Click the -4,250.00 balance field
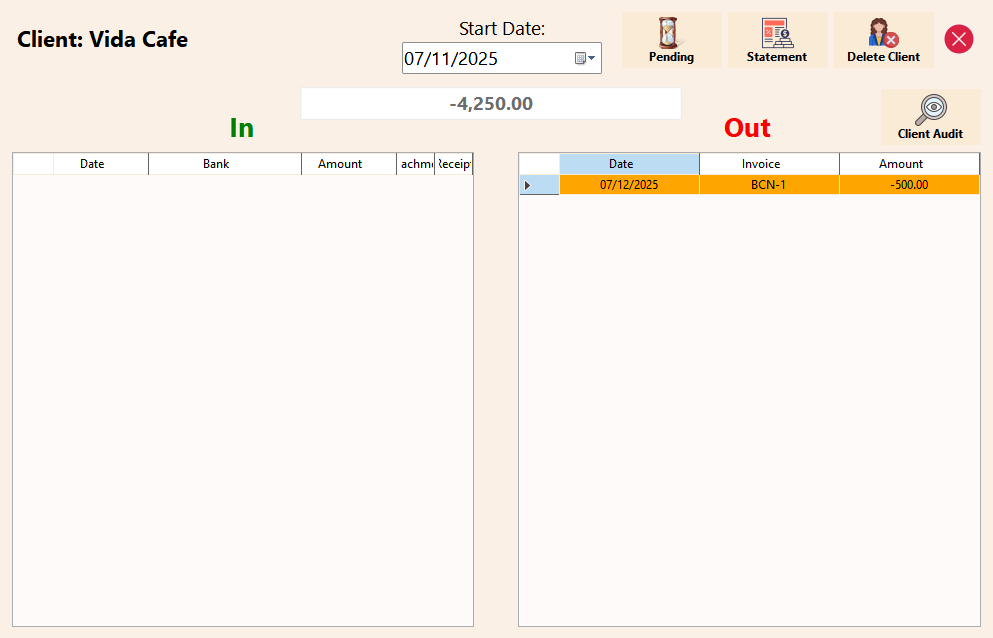The width and height of the screenshot is (993, 638). [x=490, y=104]
